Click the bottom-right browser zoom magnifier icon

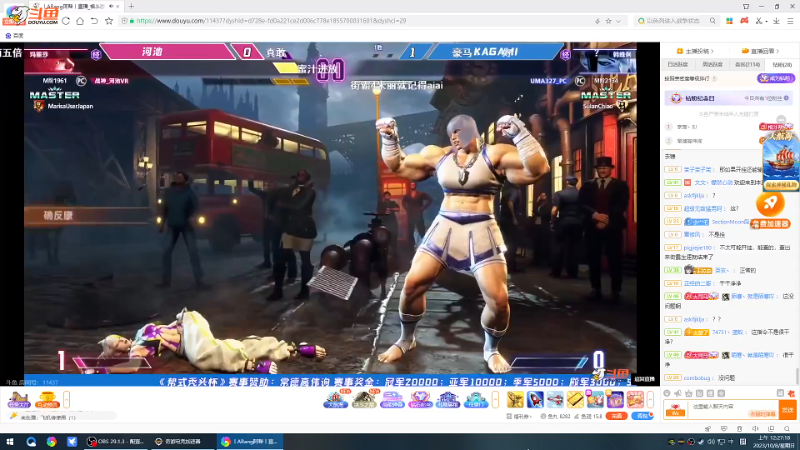pyautogui.click(x=788, y=429)
